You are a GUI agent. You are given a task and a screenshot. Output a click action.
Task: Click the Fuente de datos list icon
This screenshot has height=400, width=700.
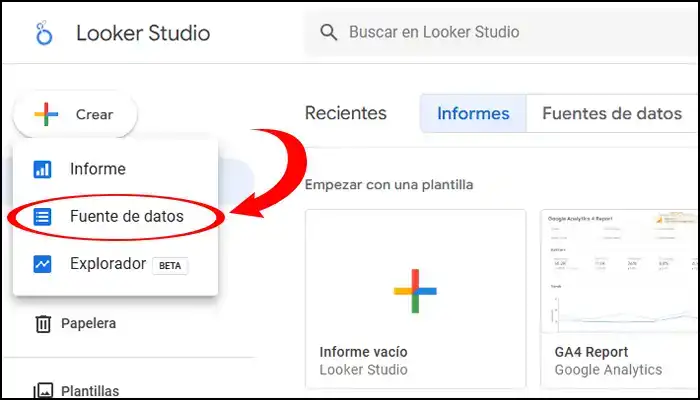click(42, 217)
